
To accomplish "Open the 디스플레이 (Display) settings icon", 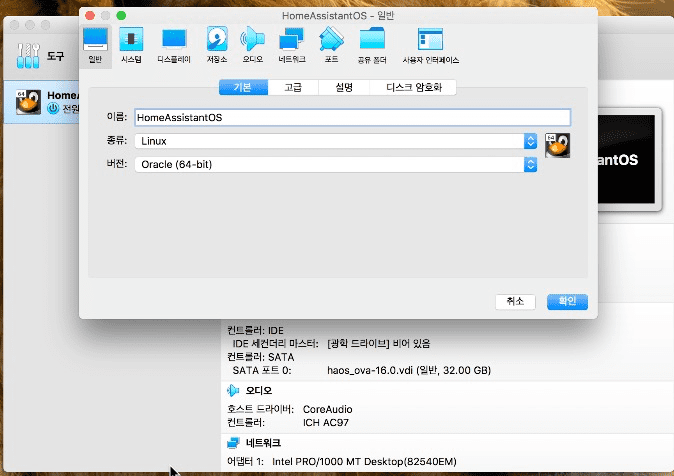I will (174, 46).
